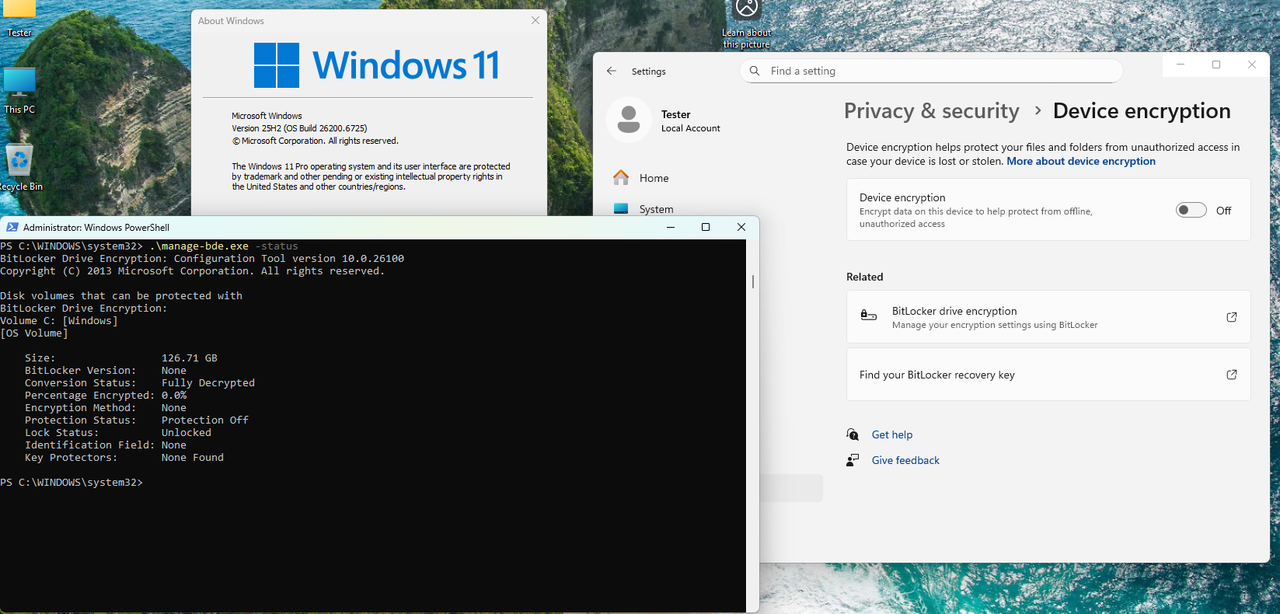
Task: Maximize the Settings window
Action: 1216,64
